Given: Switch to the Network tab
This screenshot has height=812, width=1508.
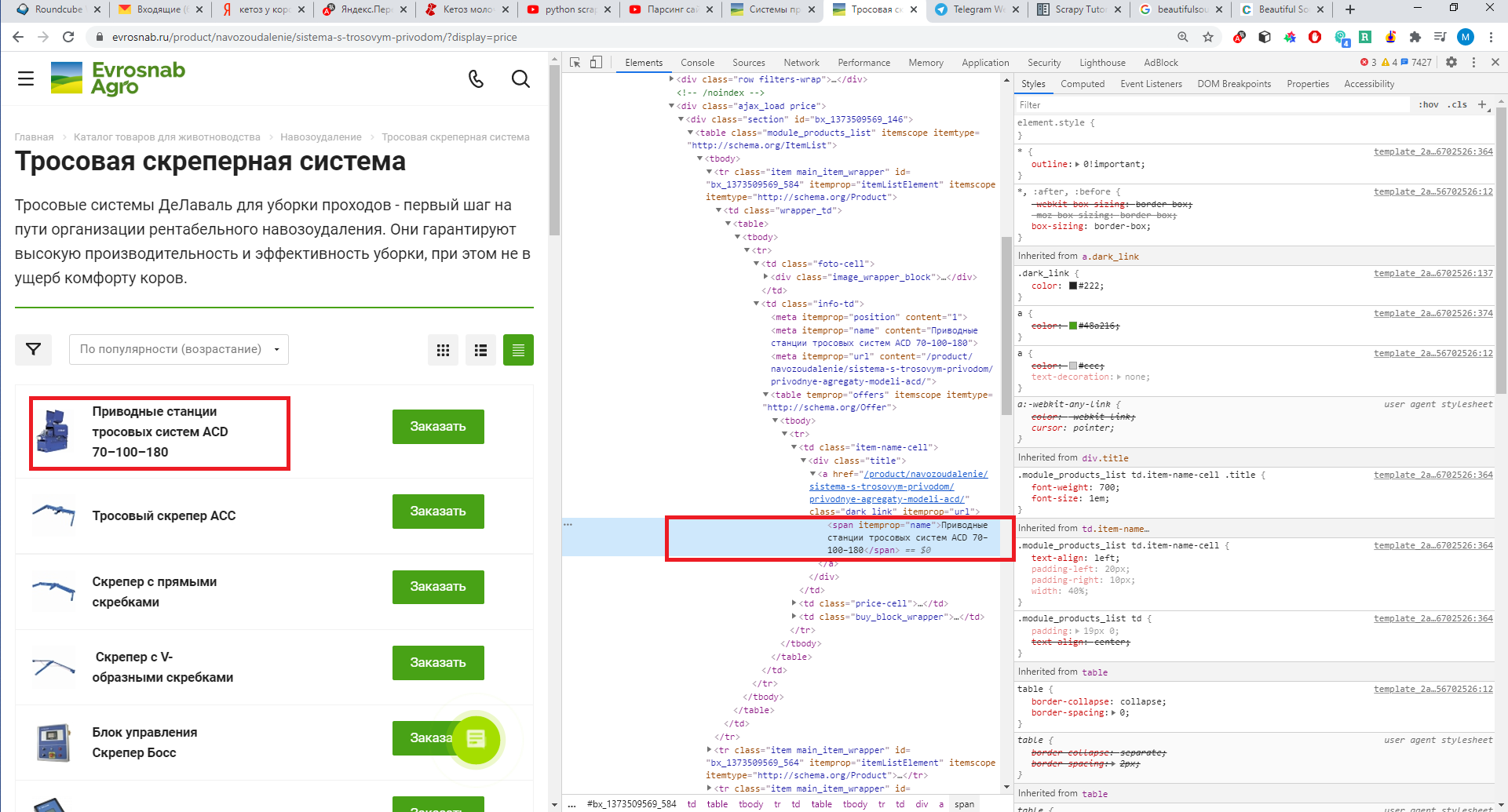Looking at the screenshot, I should click(801, 63).
